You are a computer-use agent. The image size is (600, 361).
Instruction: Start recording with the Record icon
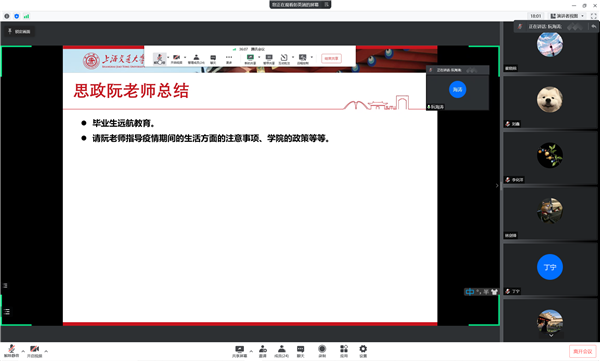coord(322,351)
